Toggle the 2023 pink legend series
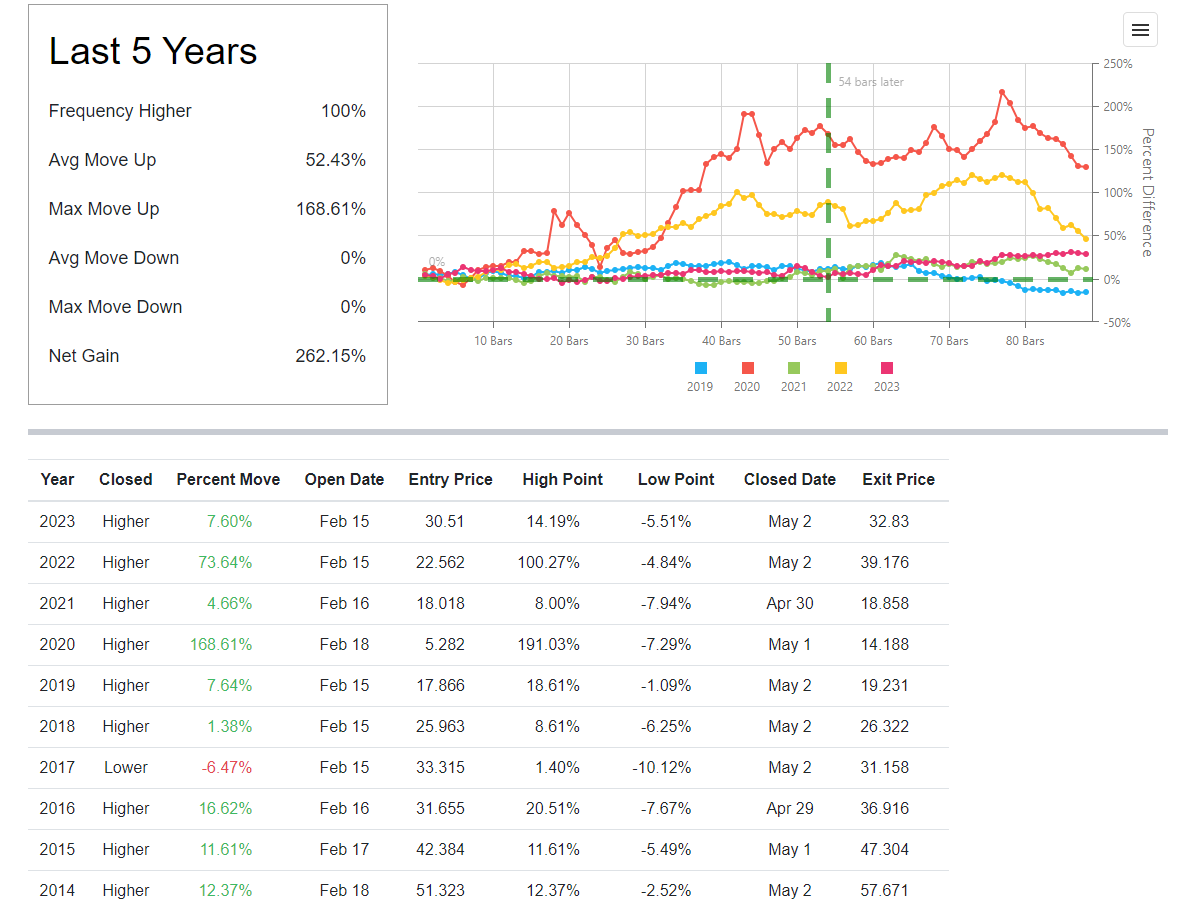Viewport: 1181px width, 903px height. tap(887, 377)
